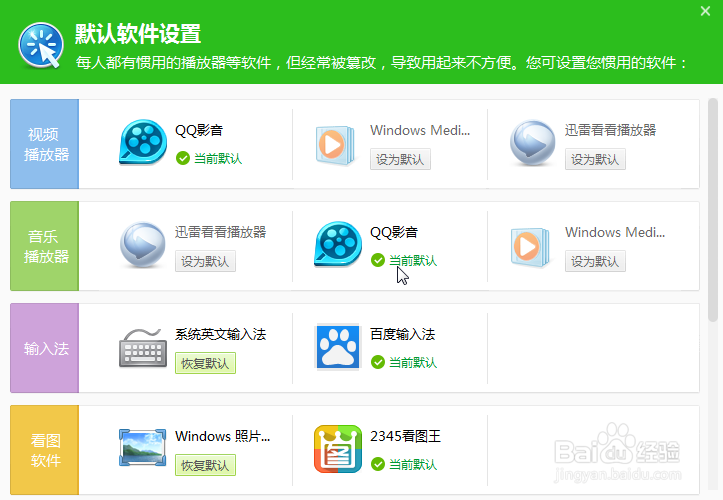Select the 视频播放器 category tab
Image resolution: width=723 pixels, height=500 pixels.
coord(45,144)
